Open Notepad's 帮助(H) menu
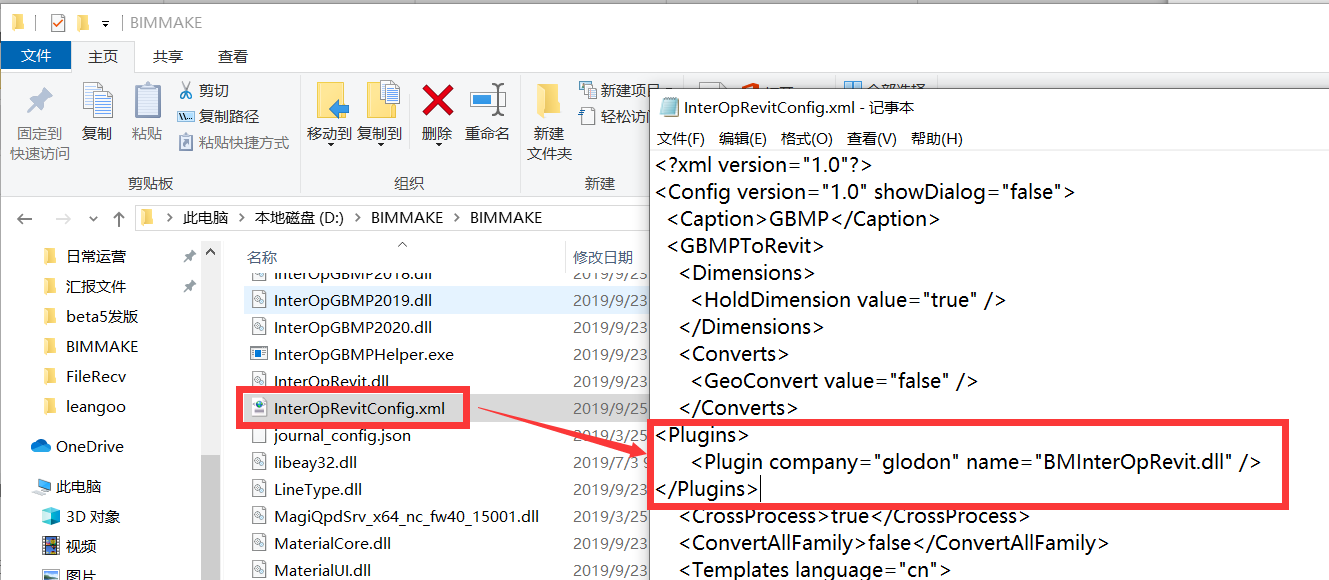Image resolution: width=1329 pixels, height=580 pixels. [x=937, y=139]
